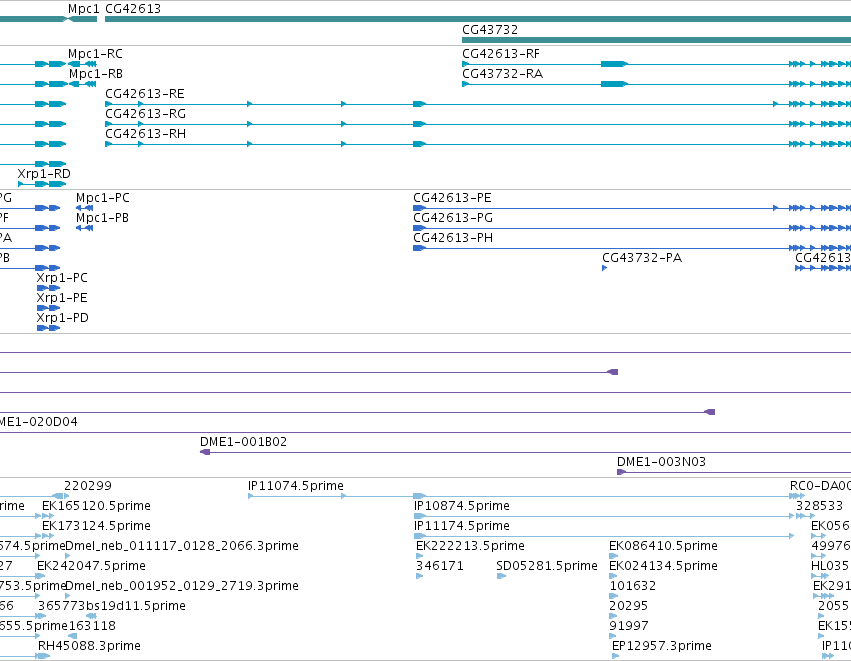Click the CG43732-PA protein arrow glyph
851x661 pixels.
[x=605, y=268]
